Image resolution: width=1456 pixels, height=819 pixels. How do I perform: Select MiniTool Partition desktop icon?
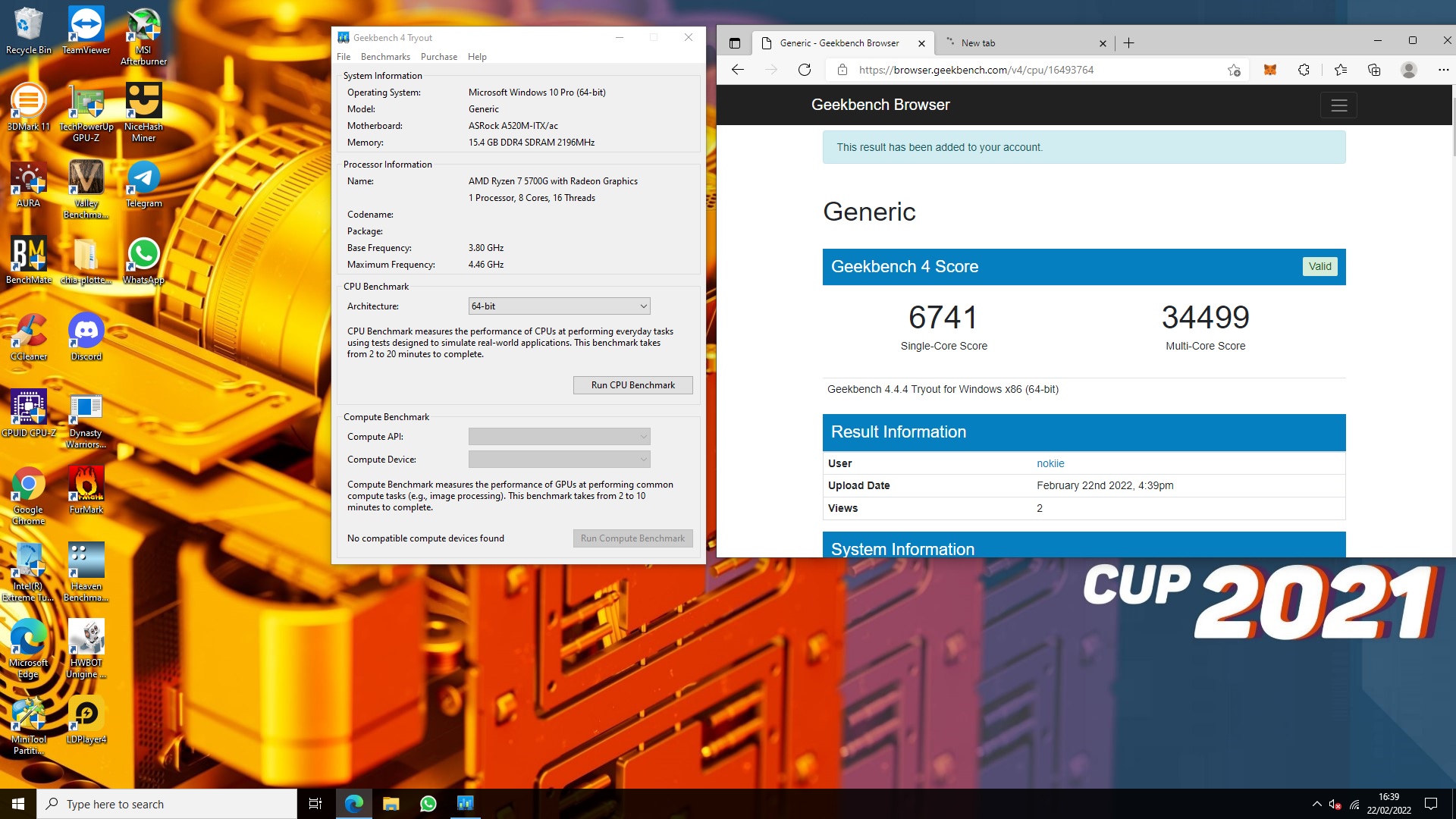click(x=28, y=725)
